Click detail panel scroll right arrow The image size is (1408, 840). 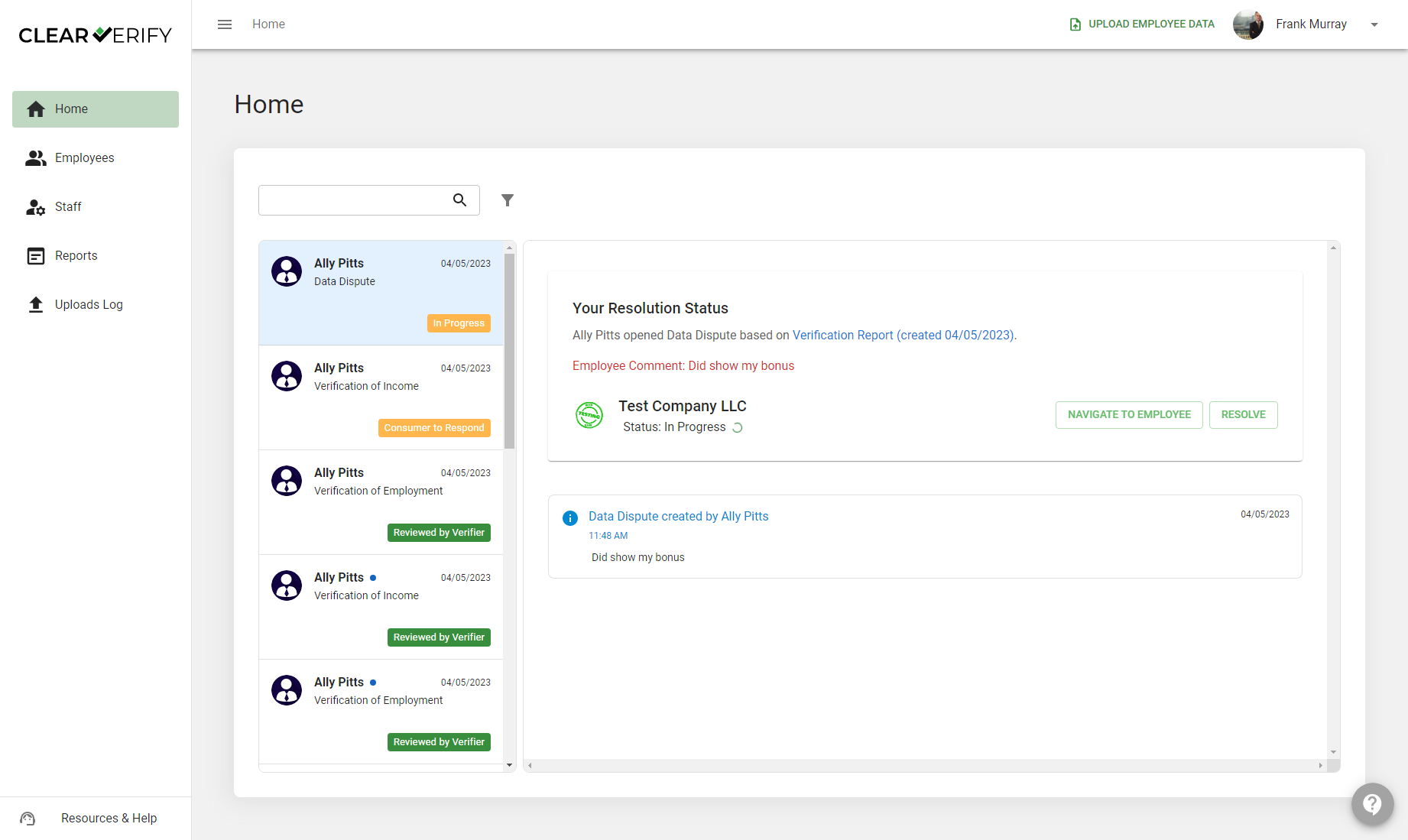pyautogui.click(x=1320, y=766)
